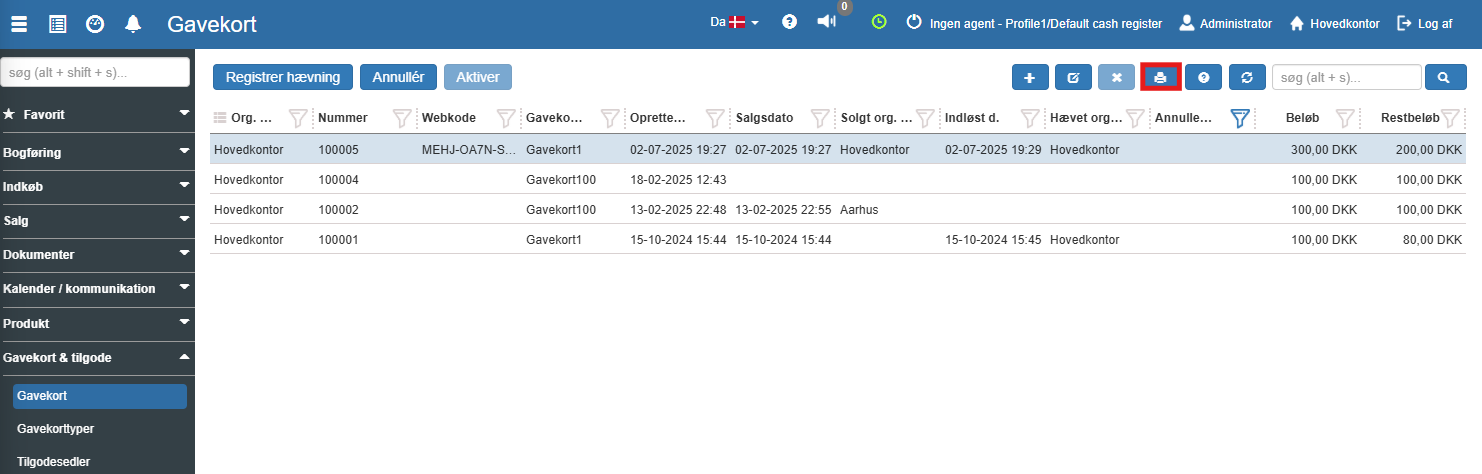This screenshot has width=1482, height=474.
Task: Sort by the Nummer column header
Action: (343, 118)
